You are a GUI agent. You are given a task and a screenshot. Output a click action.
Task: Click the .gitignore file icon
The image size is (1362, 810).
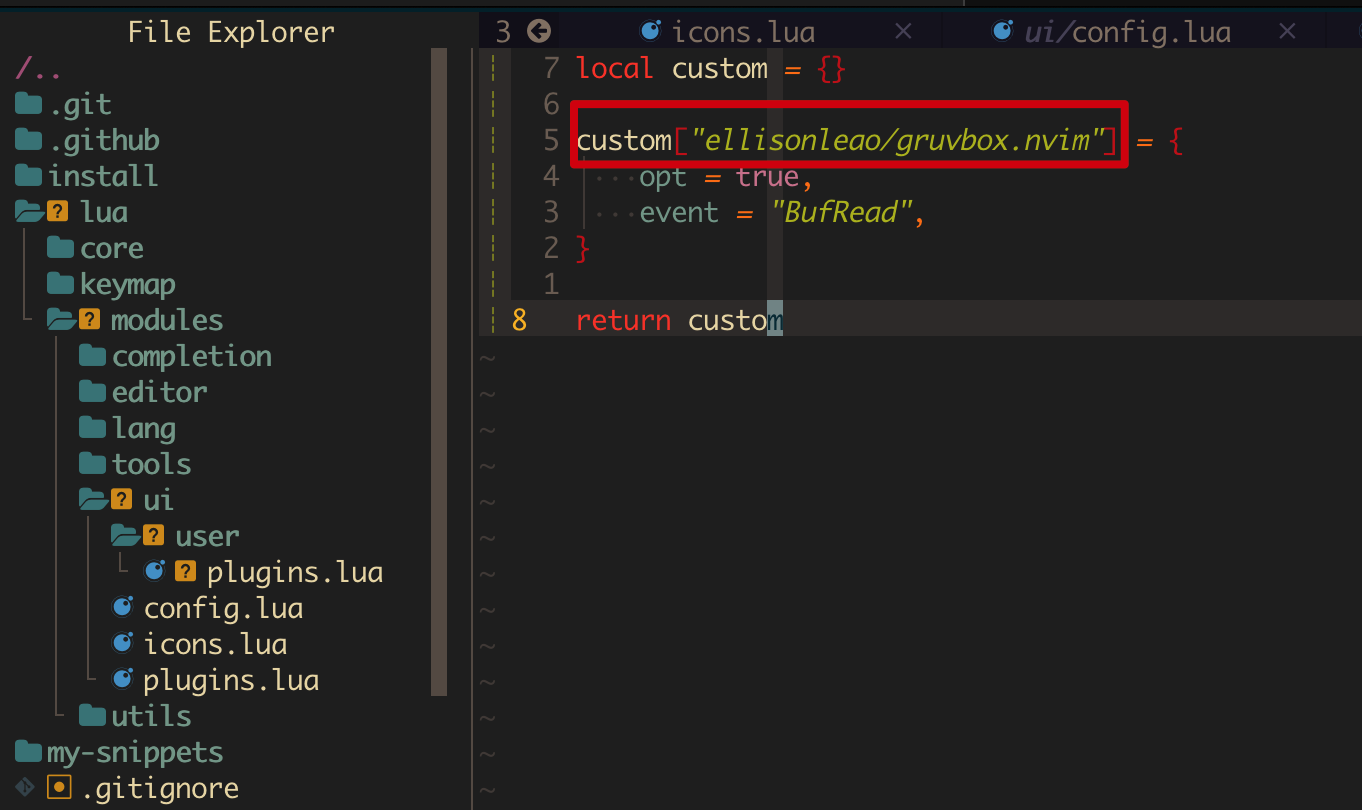click(59, 787)
